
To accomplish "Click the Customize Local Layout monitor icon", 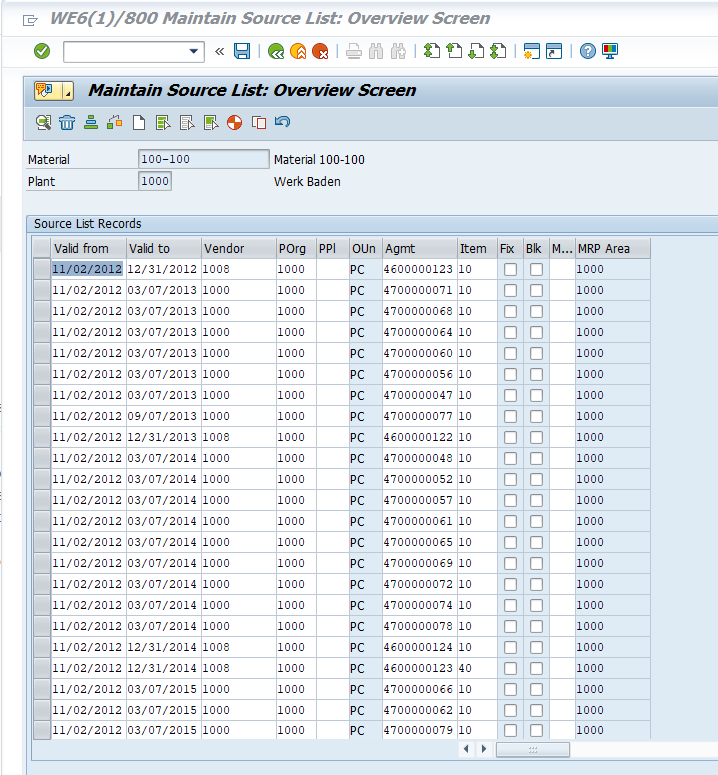I will click(610, 51).
